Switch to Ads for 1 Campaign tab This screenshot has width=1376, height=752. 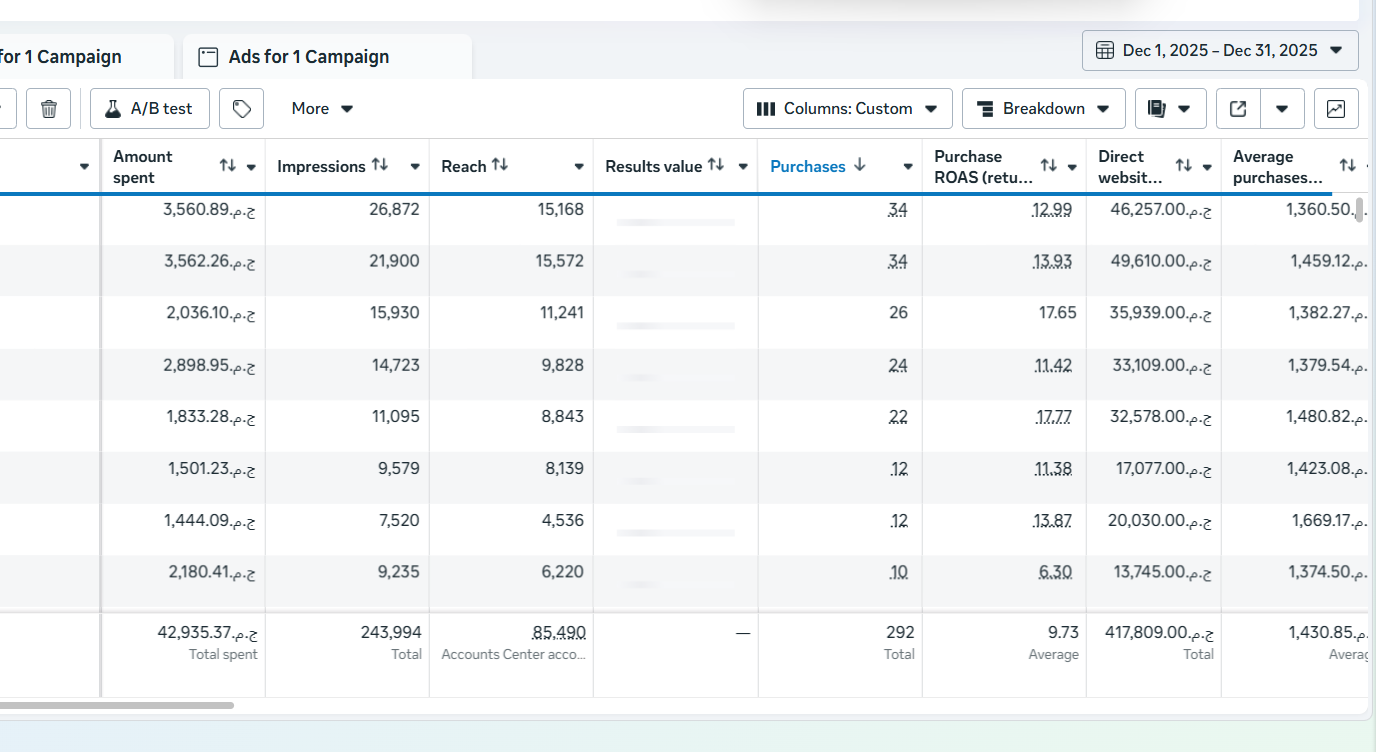point(308,57)
